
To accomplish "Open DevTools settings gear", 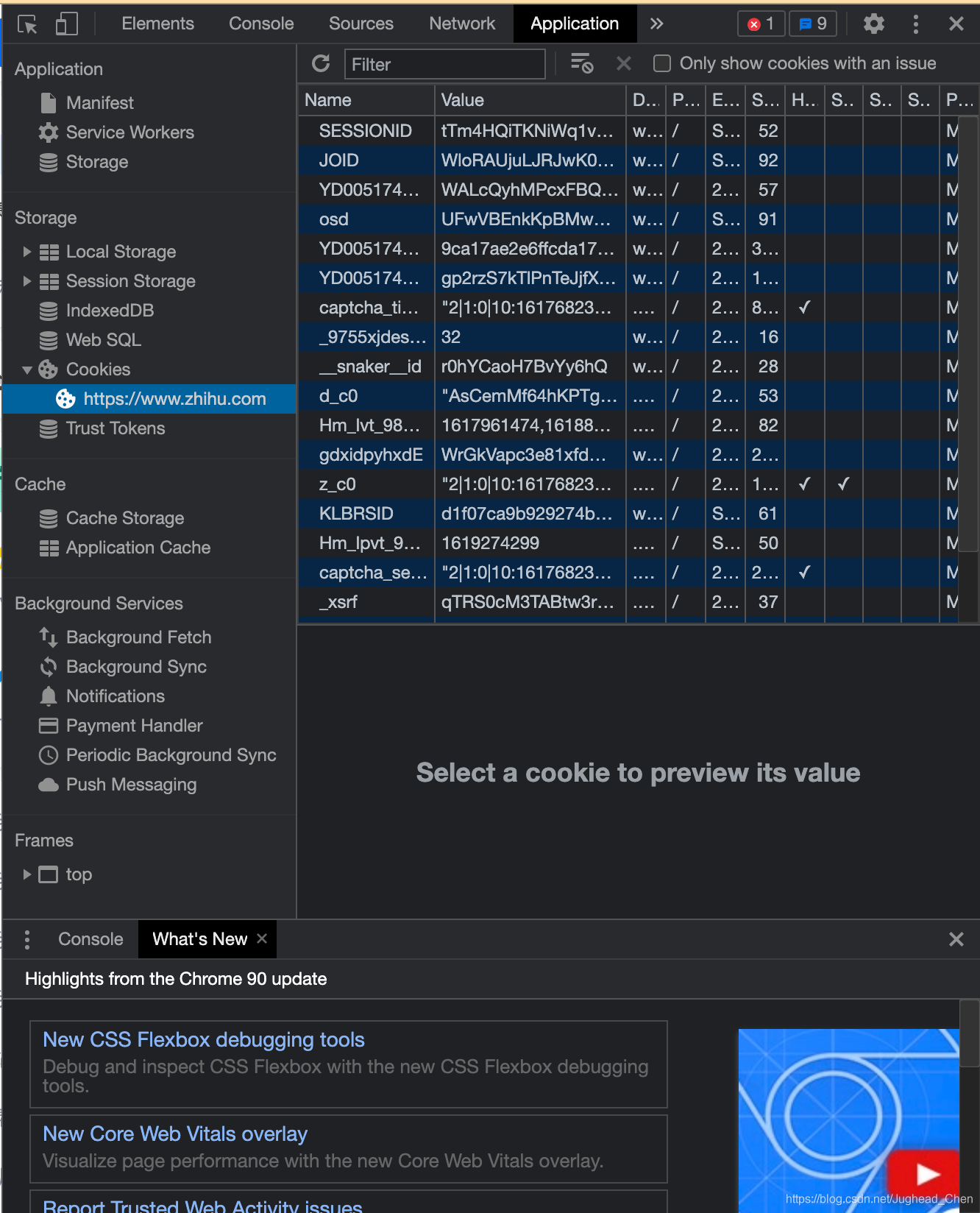I will pyautogui.click(x=873, y=24).
